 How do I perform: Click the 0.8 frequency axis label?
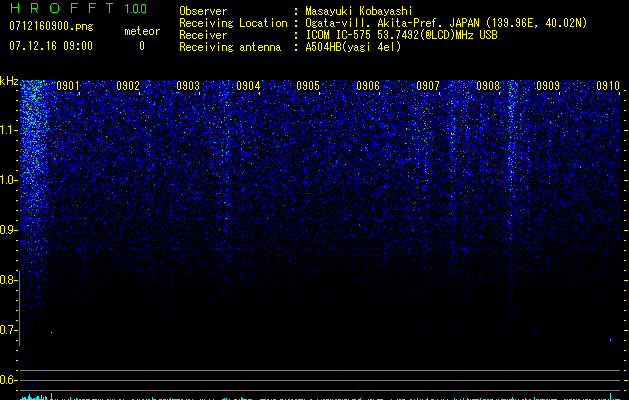(x=8, y=280)
